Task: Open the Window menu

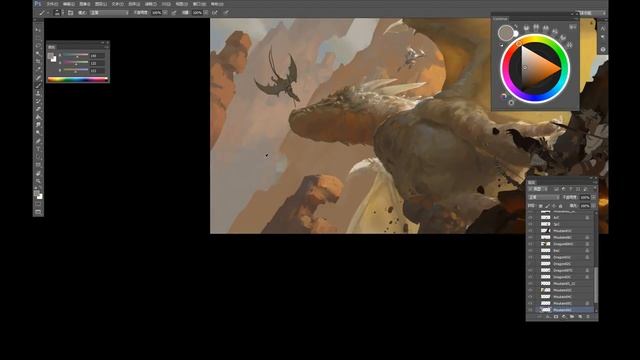Action: point(199,4)
